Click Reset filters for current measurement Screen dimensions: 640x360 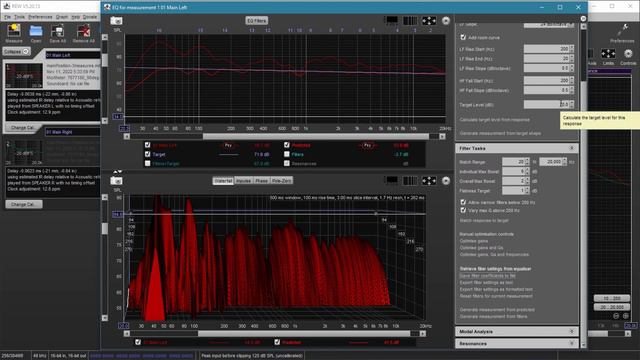[x=496, y=296]
